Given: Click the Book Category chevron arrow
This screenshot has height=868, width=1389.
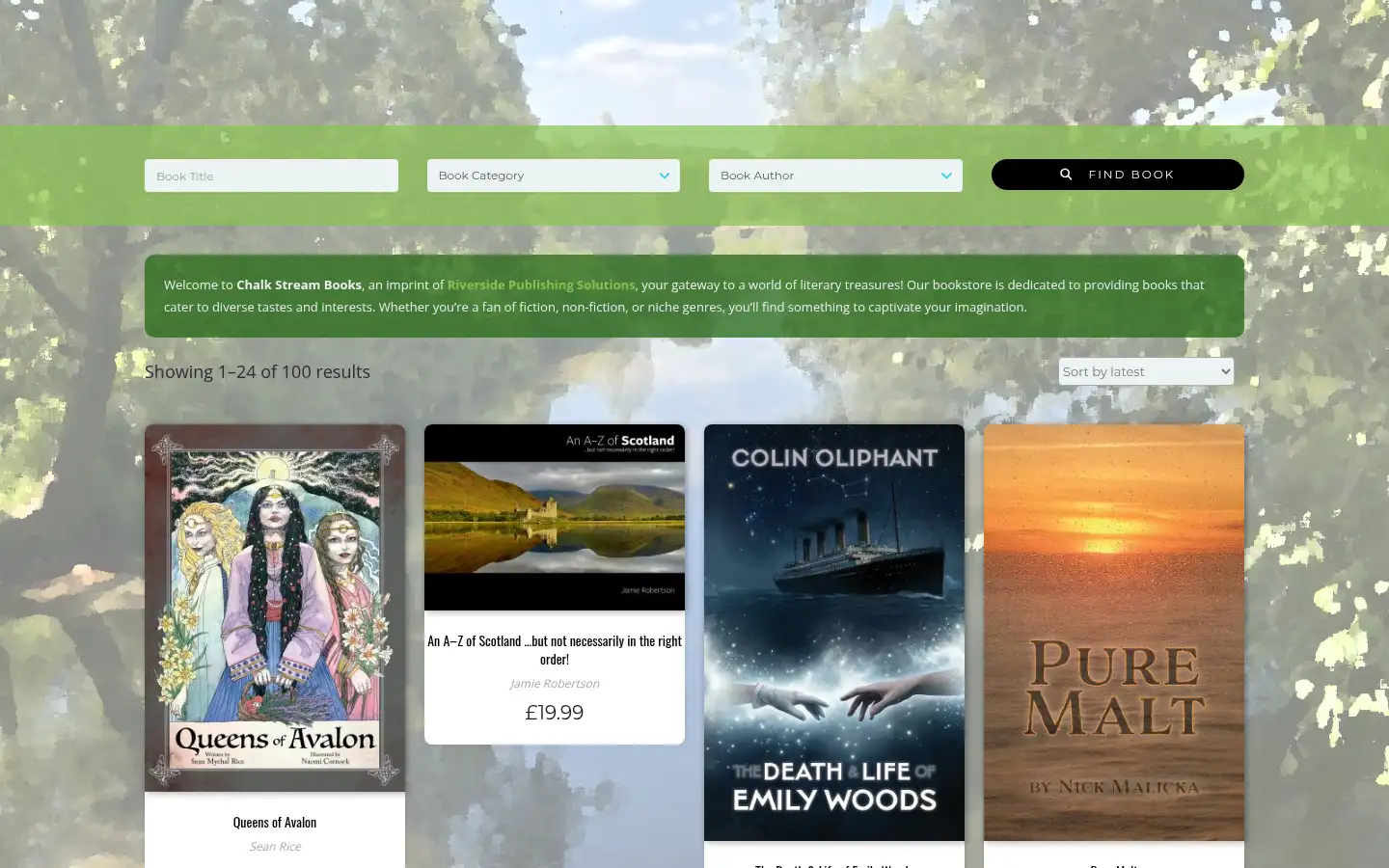Looking at the screenshot, I should [x=665, y=176].
